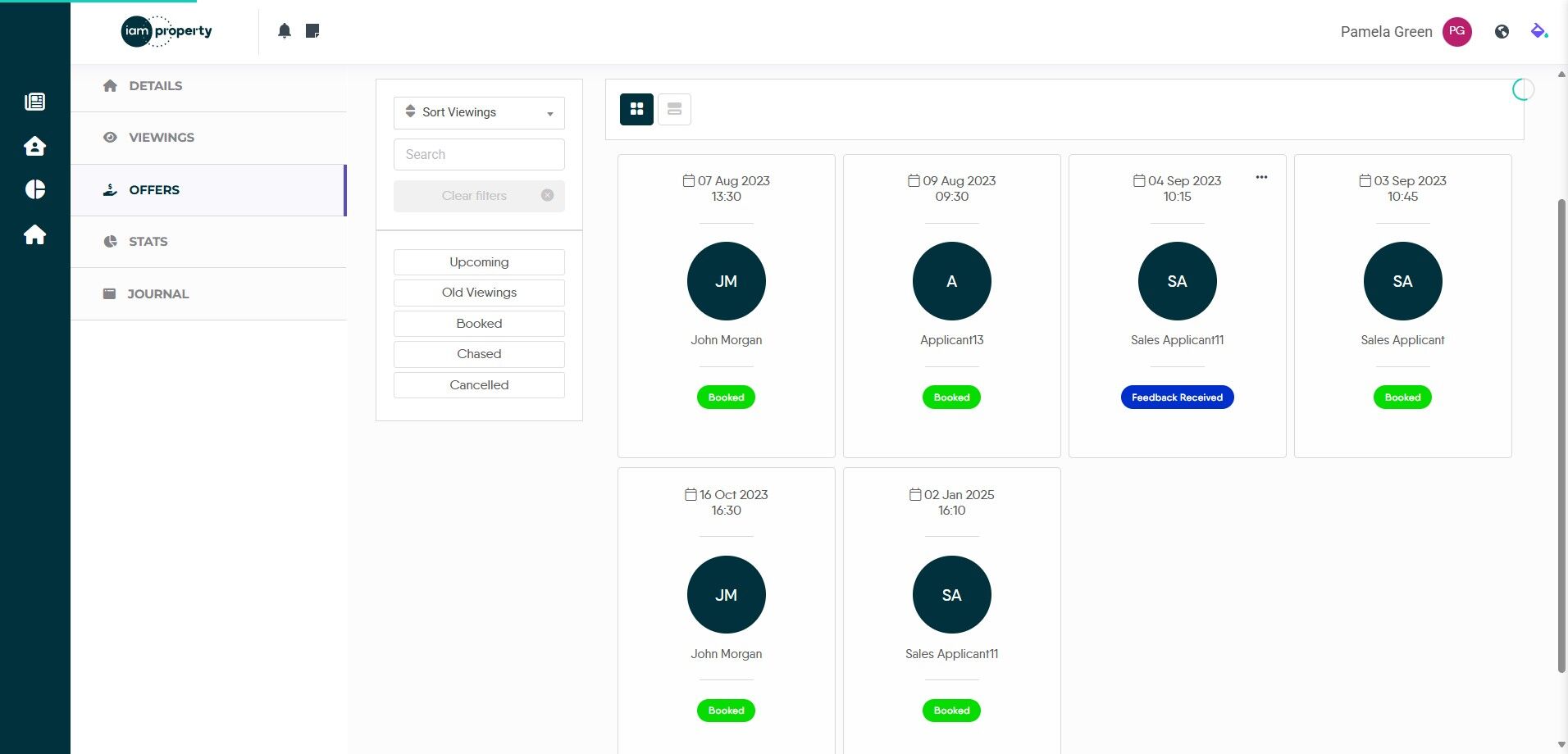Click SA avatar on 04 Sep 2023 card
The width and height of the screenshot is (1568, 754).
[1178, 281]
